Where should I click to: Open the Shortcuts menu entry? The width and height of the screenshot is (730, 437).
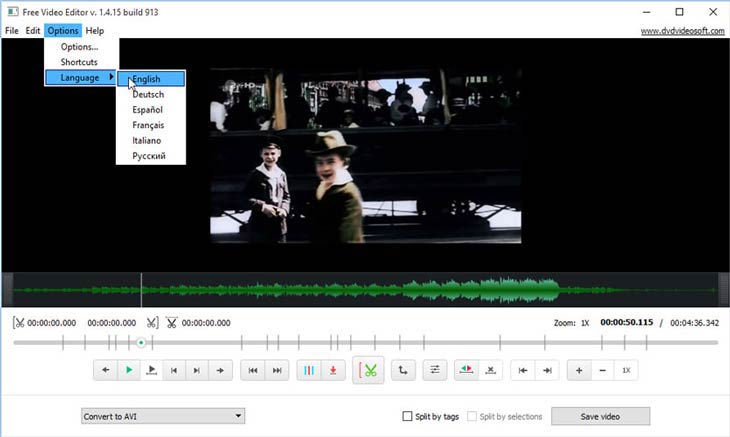79,62
